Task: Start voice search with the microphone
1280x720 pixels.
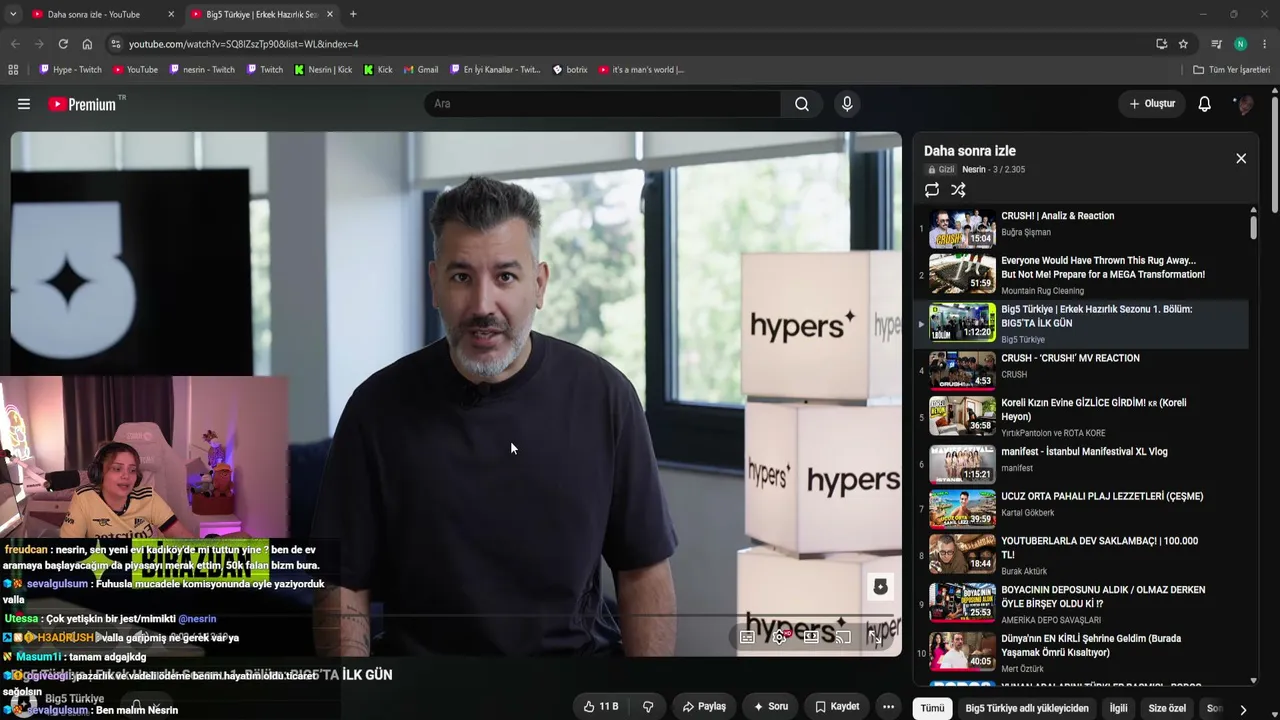Action: pyautogui.click(x=847, y=104)
